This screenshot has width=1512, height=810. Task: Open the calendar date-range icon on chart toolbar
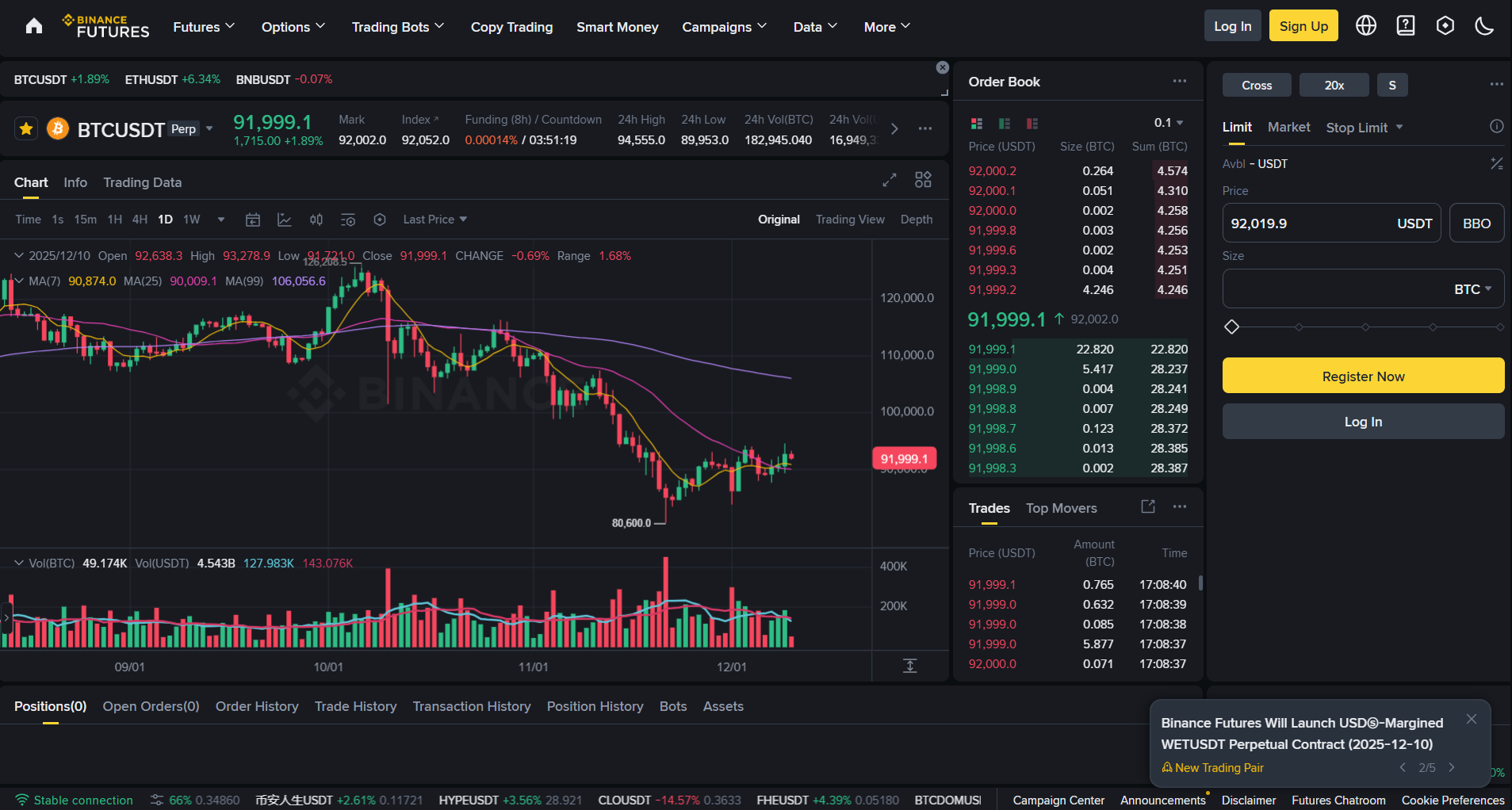tap(252, 220)
